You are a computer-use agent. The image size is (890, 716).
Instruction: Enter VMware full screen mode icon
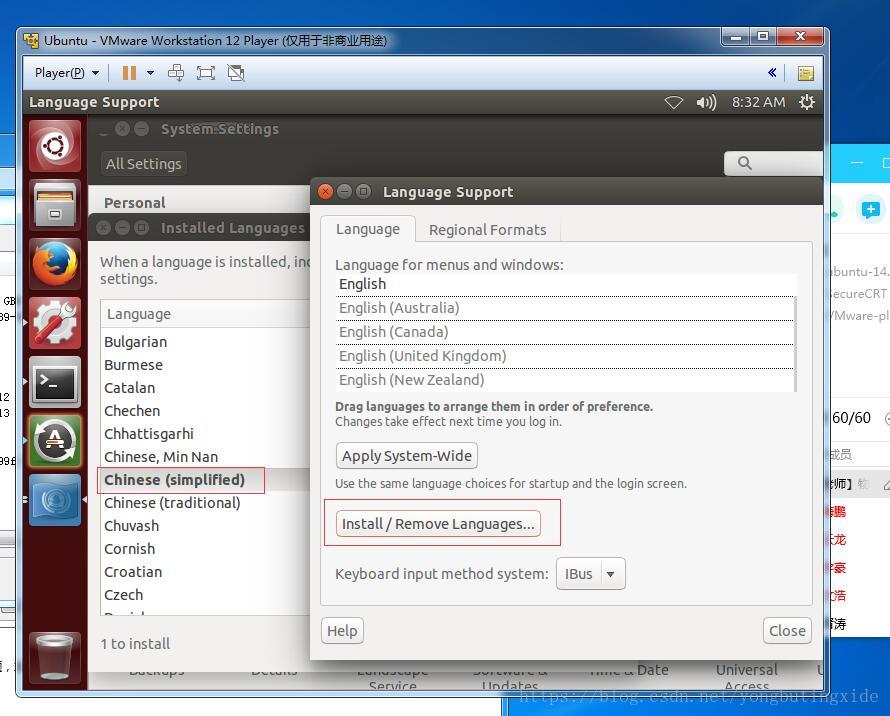205,73
